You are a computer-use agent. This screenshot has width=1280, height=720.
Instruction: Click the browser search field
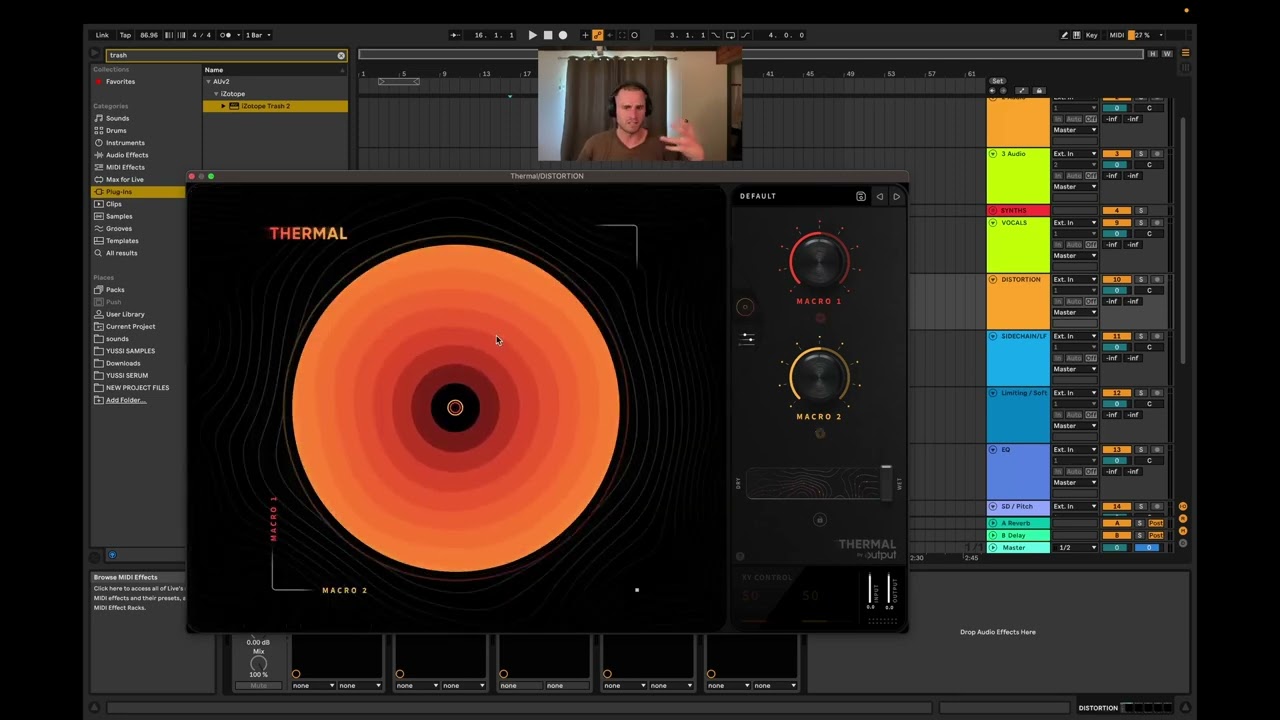[225, 55]
